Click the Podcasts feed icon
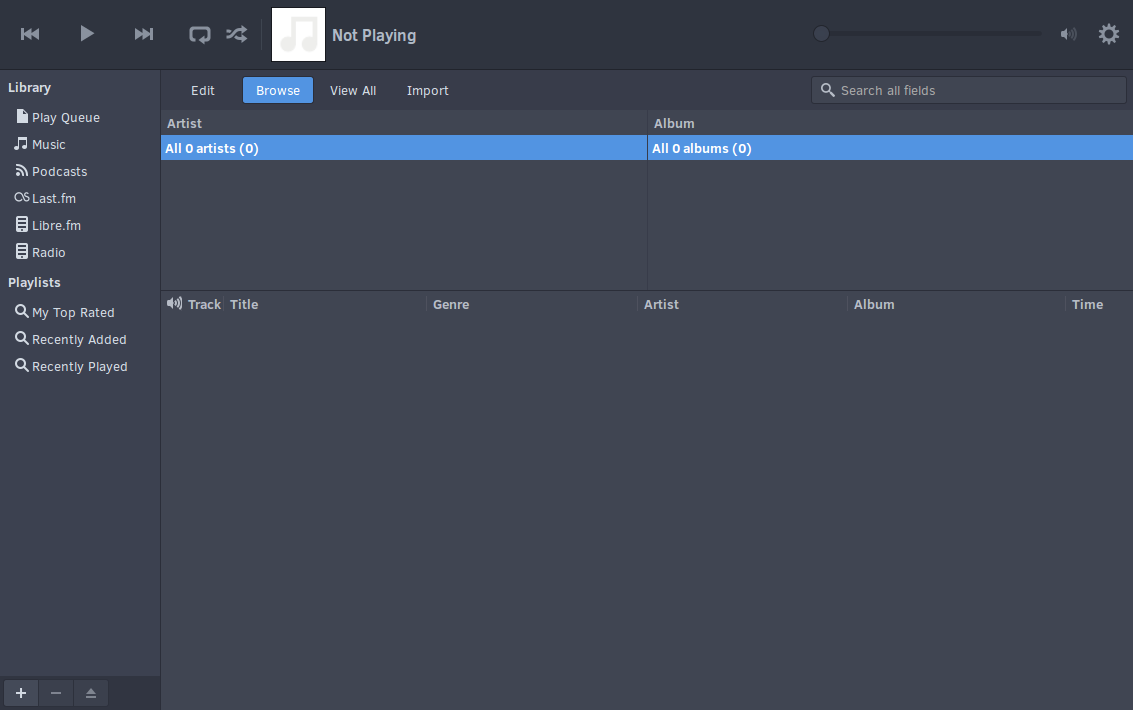1133x710 pixels. 22,170
